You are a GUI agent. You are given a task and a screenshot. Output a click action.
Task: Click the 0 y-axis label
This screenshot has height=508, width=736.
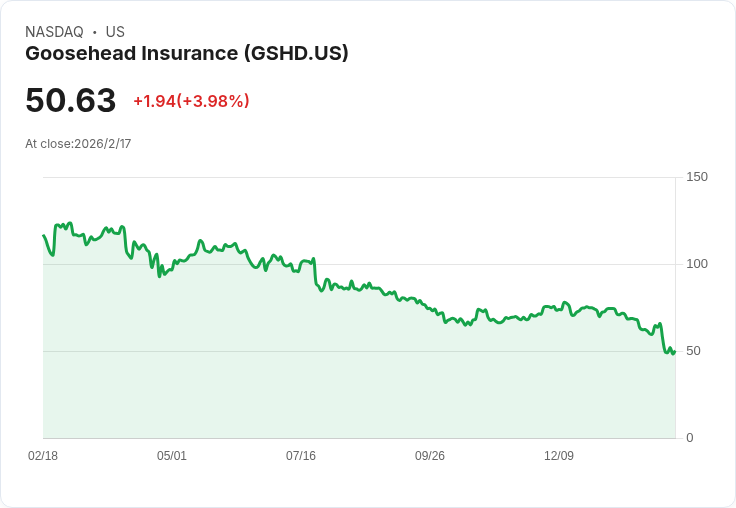[x=690, y=438]
